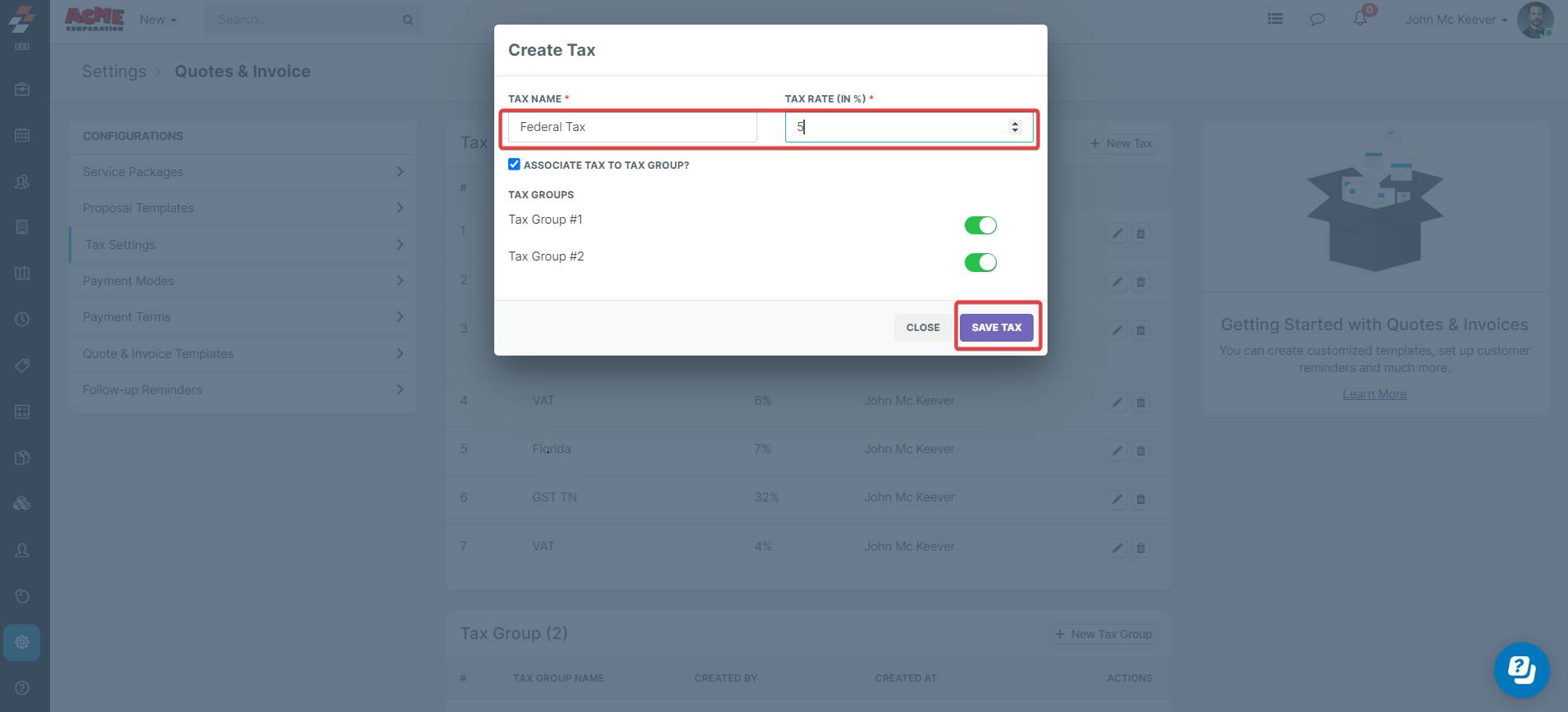Disable the Tax Group #2 switch
The height and width of the screenshot is (712, 1568).
point(980,262)
